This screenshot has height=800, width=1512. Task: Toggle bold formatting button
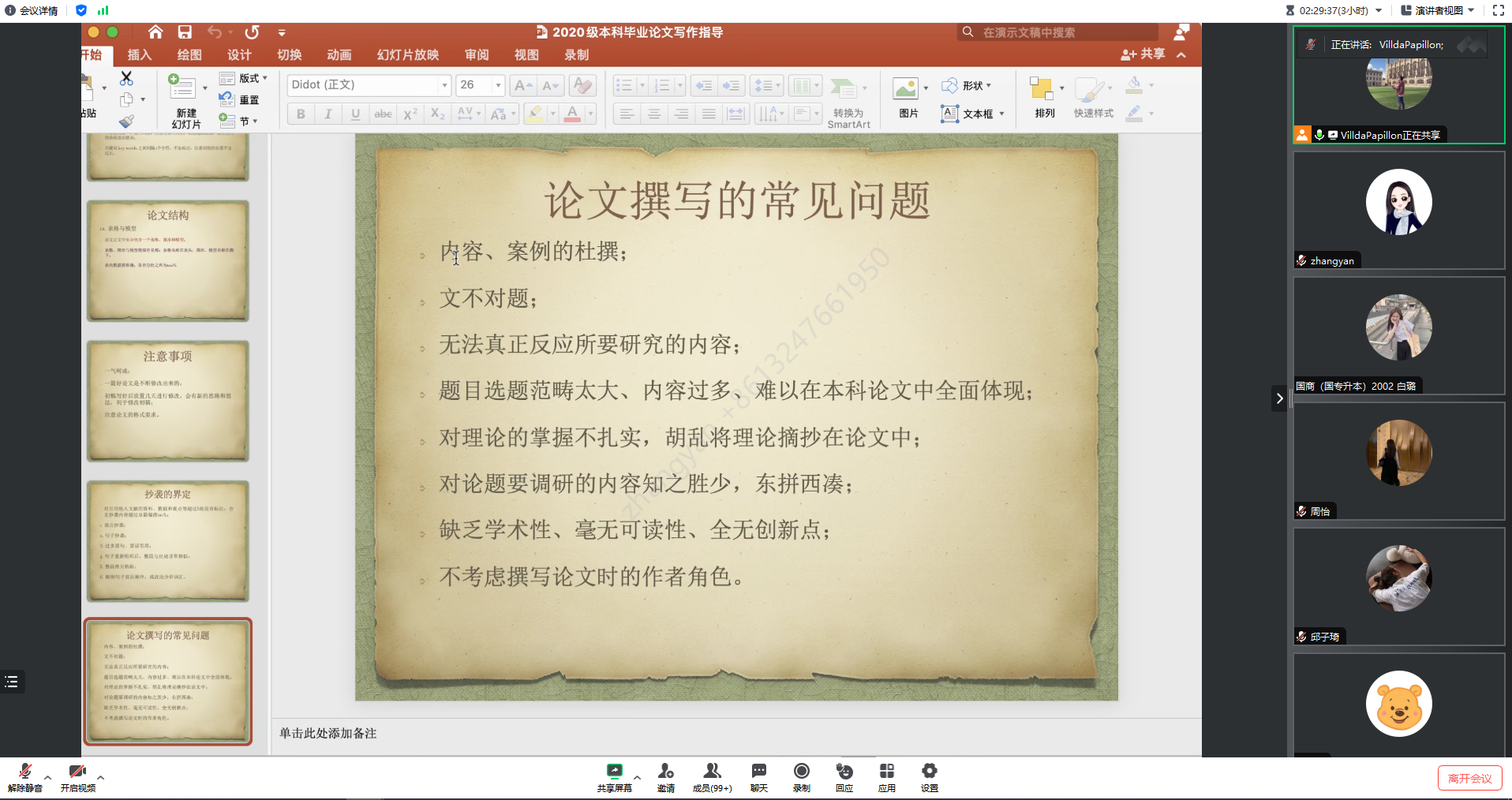click(301, 114)
